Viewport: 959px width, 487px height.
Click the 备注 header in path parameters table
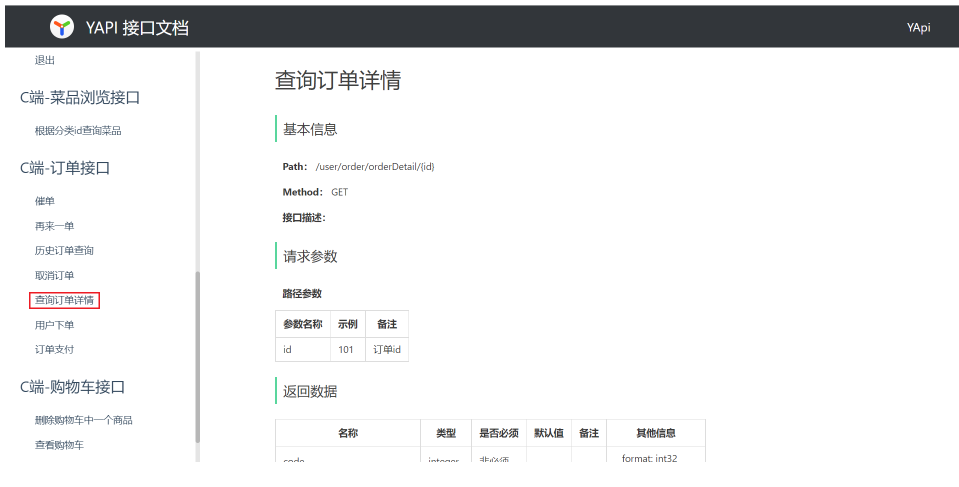[387, 324]
